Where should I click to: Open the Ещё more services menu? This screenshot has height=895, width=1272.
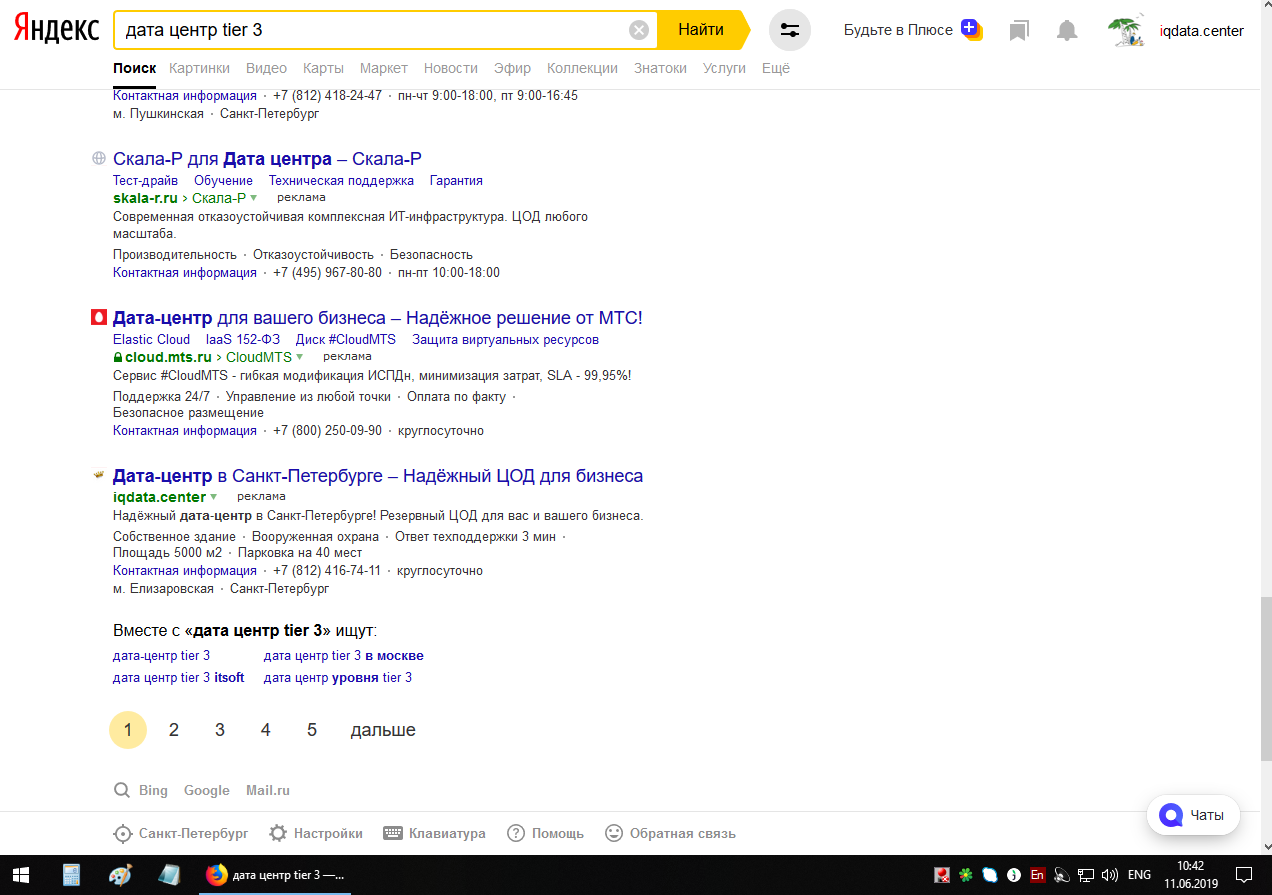[x=776, y=68]
